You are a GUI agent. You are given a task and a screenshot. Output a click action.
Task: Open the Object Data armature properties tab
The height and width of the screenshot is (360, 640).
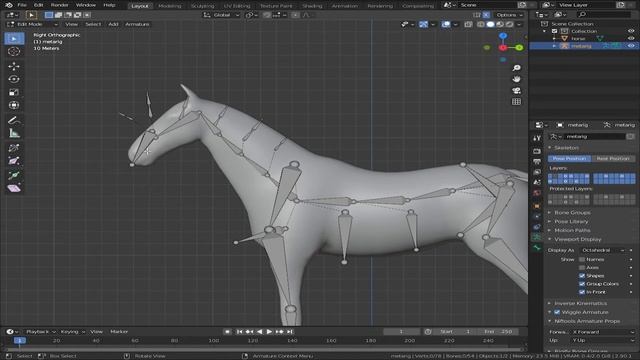pos(537,237)
